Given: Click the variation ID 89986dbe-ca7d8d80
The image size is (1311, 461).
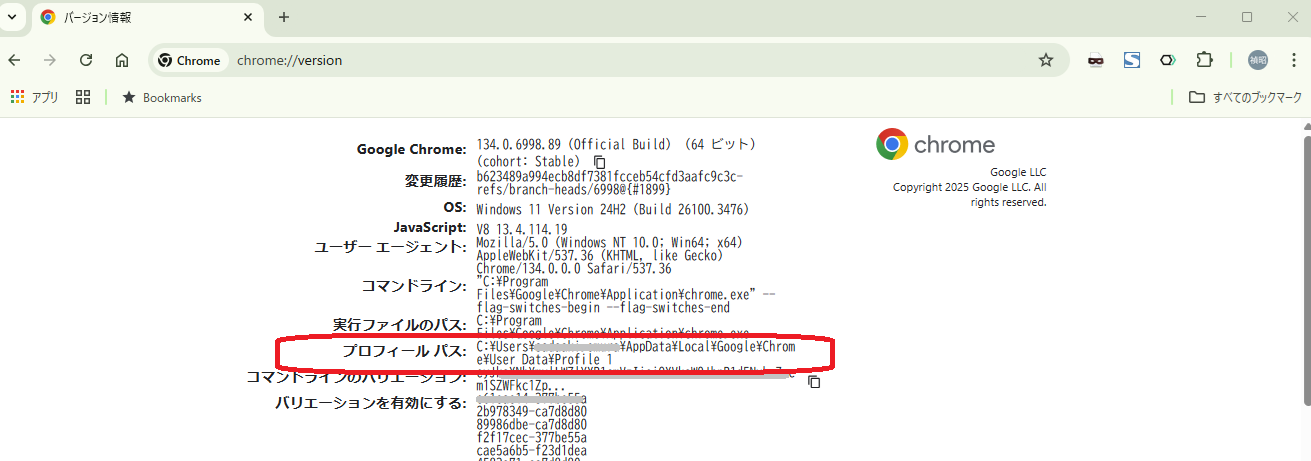Looking at the screenshot, I should click(532, 424).
